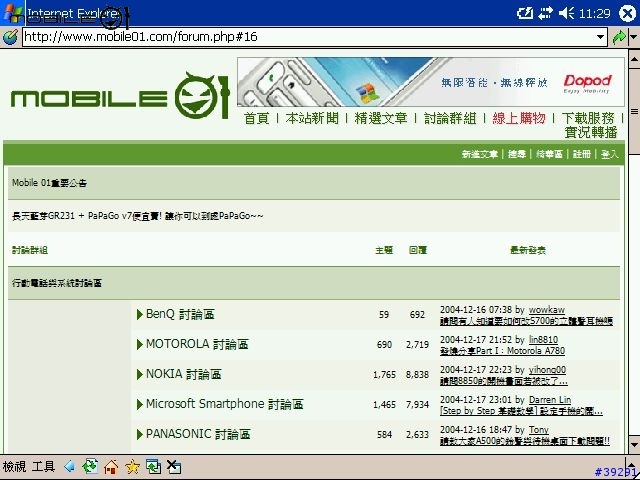This screenshot has height=480, width=640.
Task: Open latest NOKIA post mentioning 8850
Action: coord(504,381)
